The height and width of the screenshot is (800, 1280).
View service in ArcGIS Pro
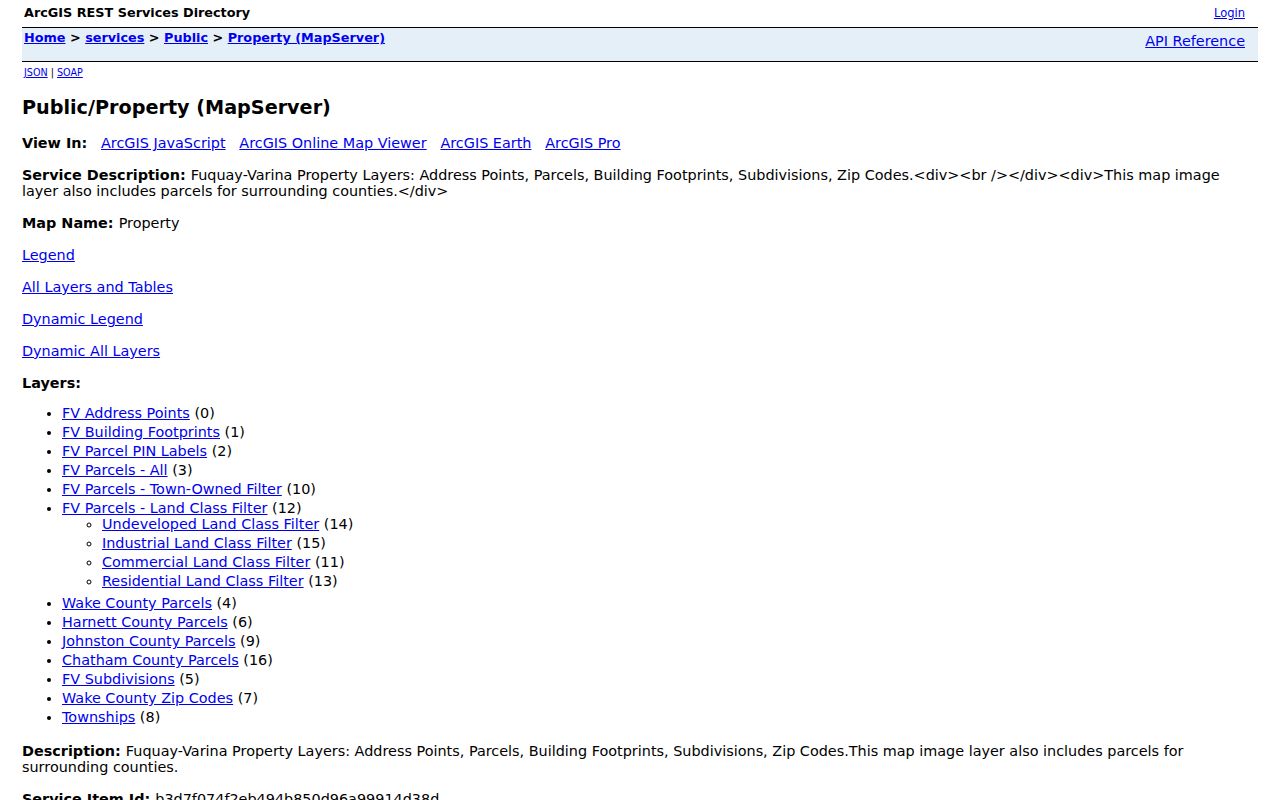[583, 143]
